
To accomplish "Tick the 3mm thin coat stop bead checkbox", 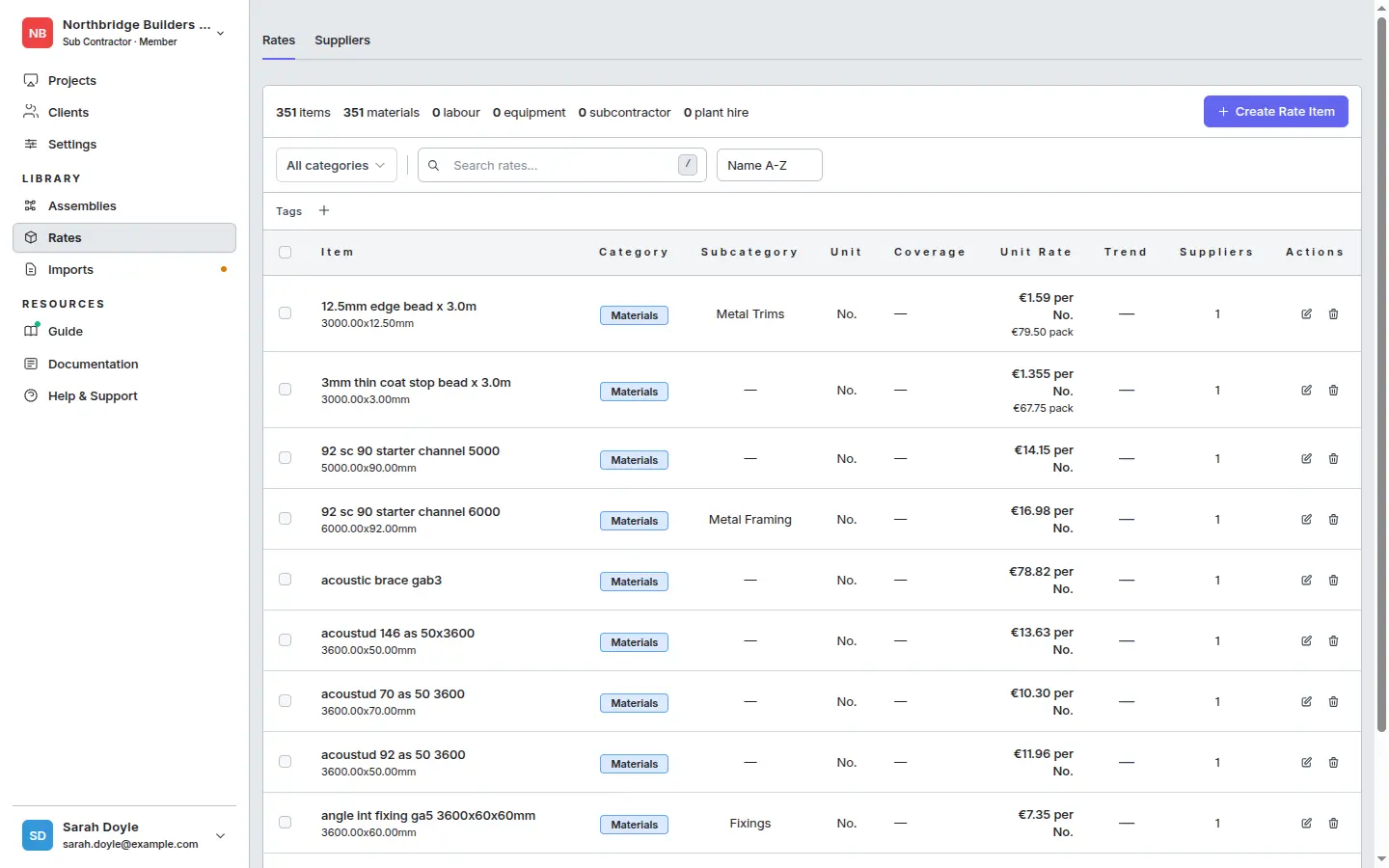I will coord(285,389).
